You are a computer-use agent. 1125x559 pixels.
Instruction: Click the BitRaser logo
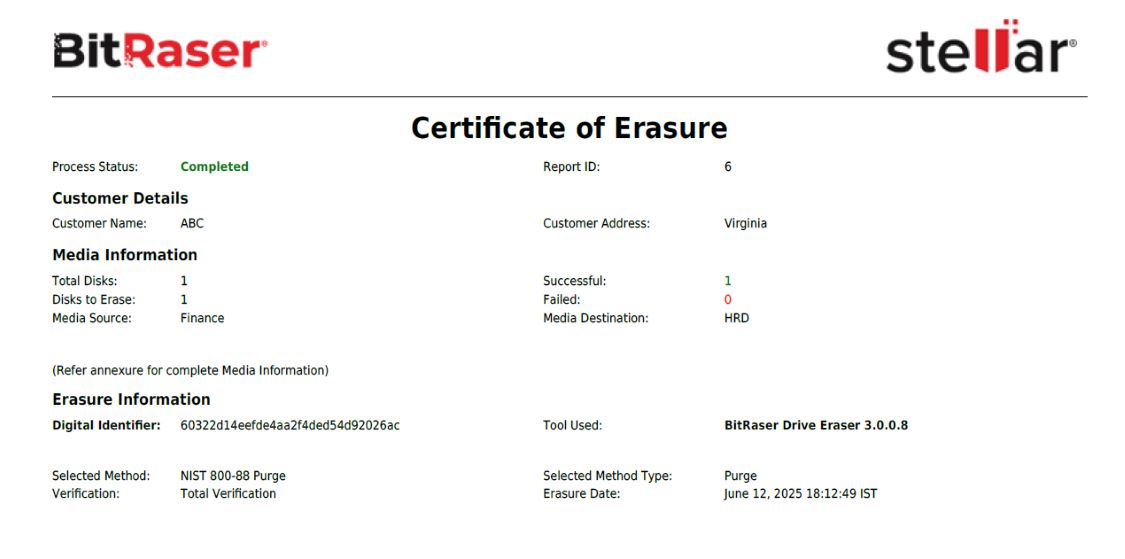pyautogui.click(x=160, y=51)
